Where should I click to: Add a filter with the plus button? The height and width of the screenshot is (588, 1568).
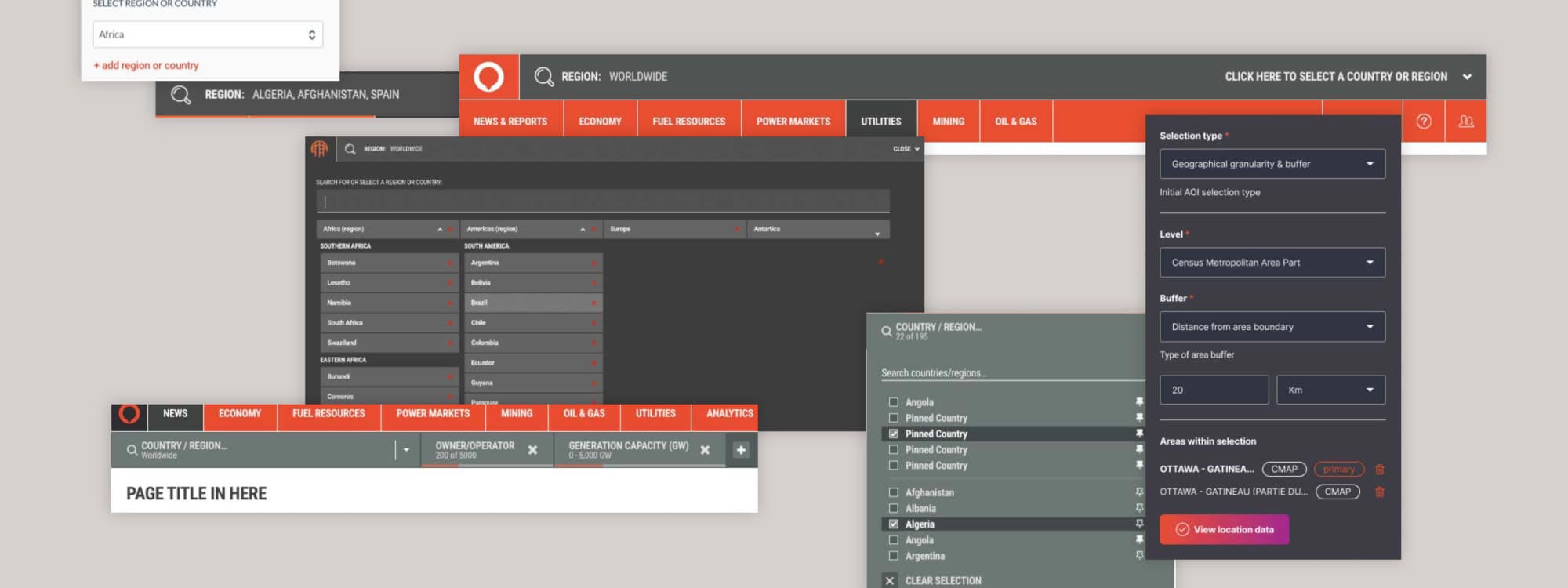click(741, 450)
